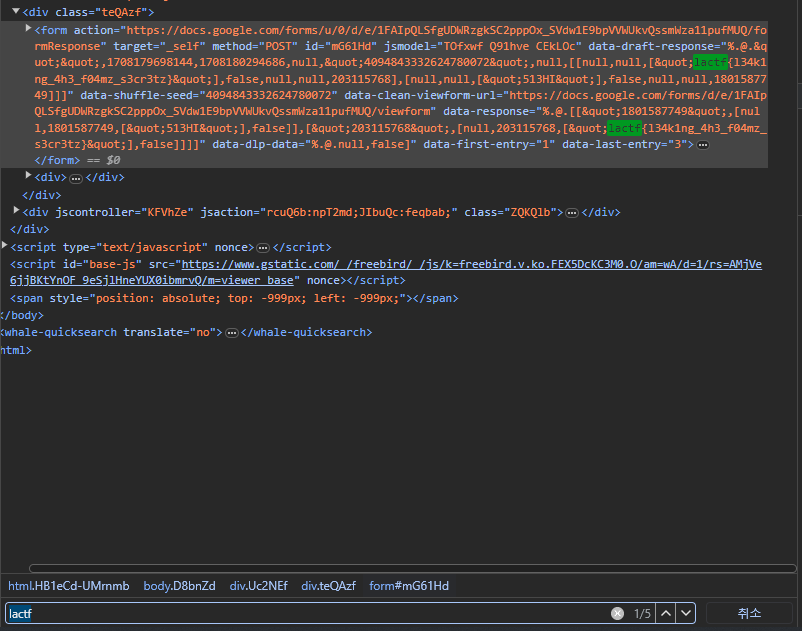Viewport: 802px width, 631px height.
Task: Cancel search with the 취소 button
Action: [749, 613]
